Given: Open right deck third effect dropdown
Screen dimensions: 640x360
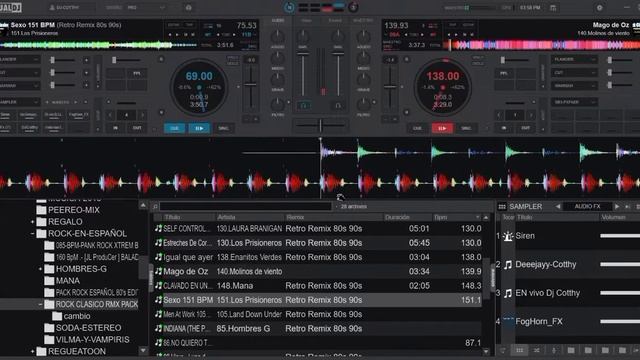Looking at the screenshot, I should point(574,86).
